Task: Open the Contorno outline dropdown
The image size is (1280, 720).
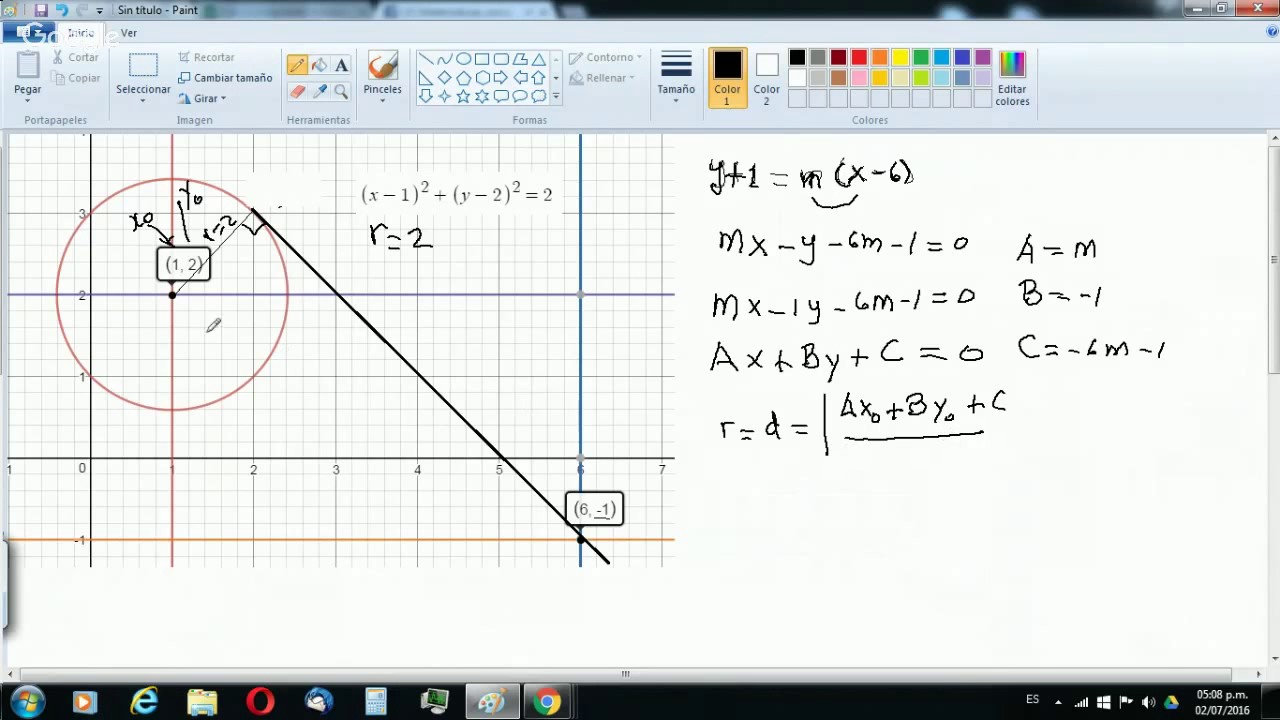Action: 606,57
